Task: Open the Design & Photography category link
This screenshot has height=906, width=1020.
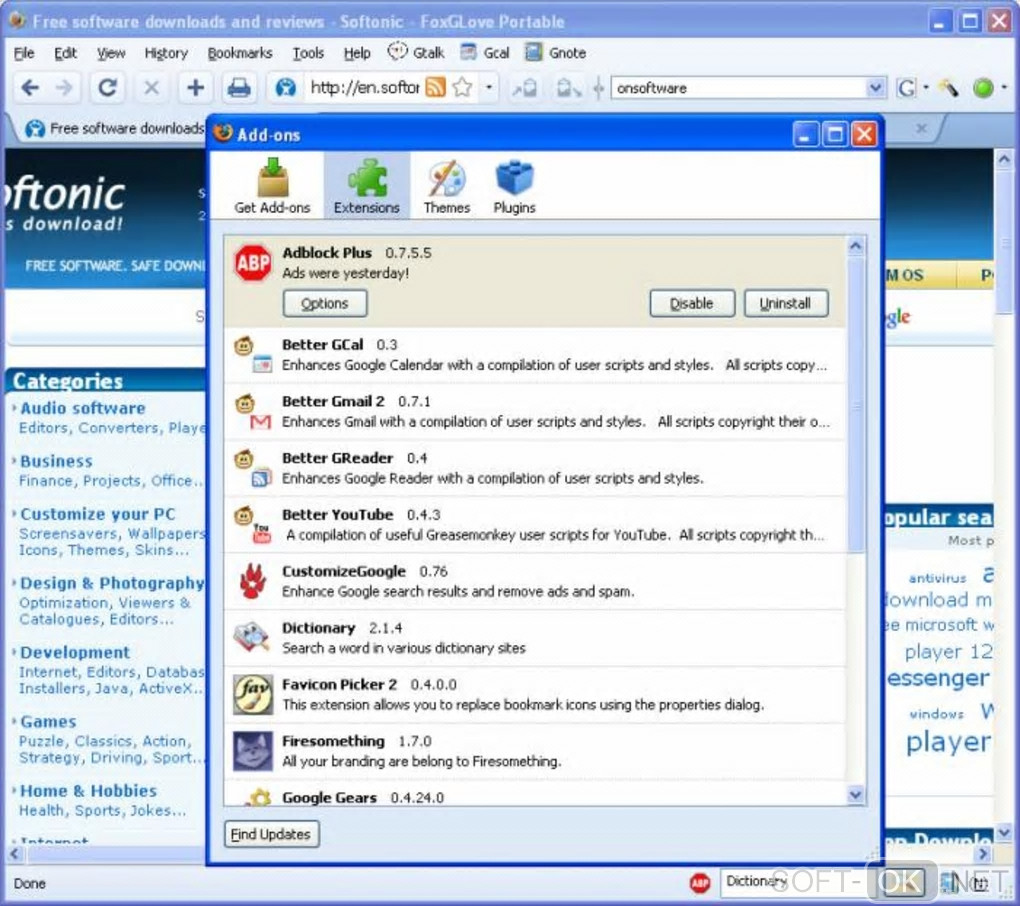Action: click(x=112, y=583)
